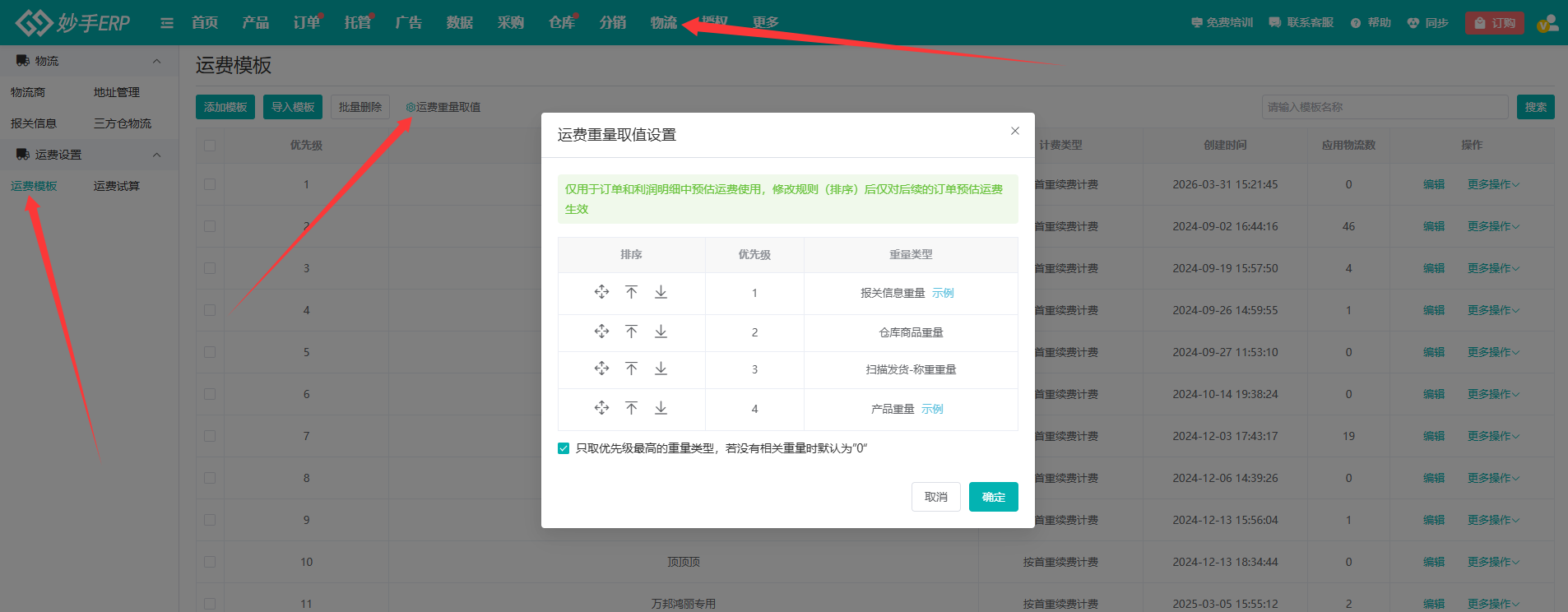The image size is (1568, 612).
Task: Collapse the 物流 sidebar section
Action: pos(156,61)
